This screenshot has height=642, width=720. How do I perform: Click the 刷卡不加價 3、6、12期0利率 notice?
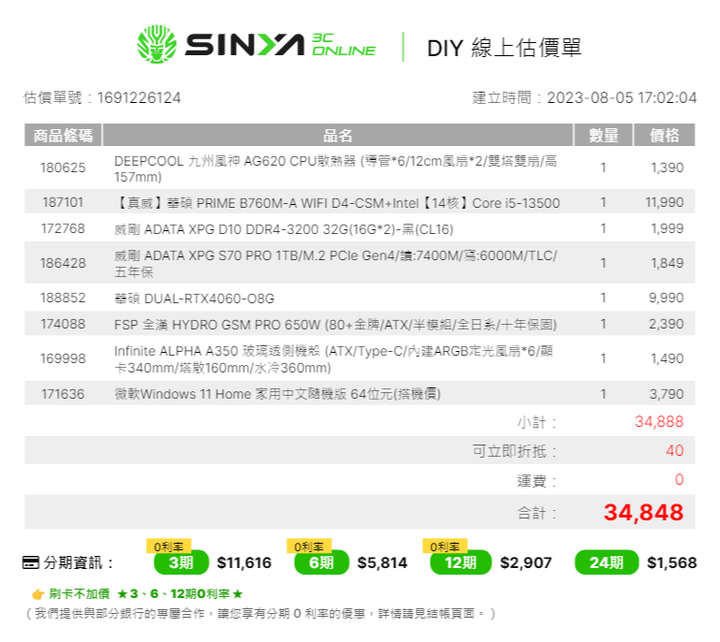[146, 594]
